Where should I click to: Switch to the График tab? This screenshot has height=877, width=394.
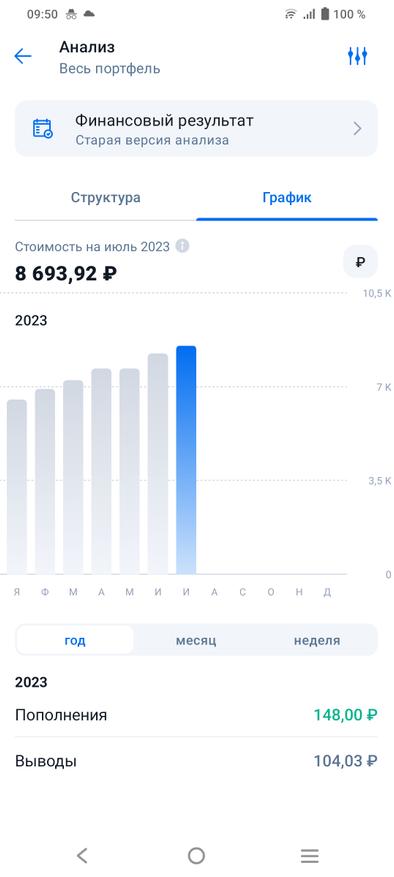[x=287, y=197]
